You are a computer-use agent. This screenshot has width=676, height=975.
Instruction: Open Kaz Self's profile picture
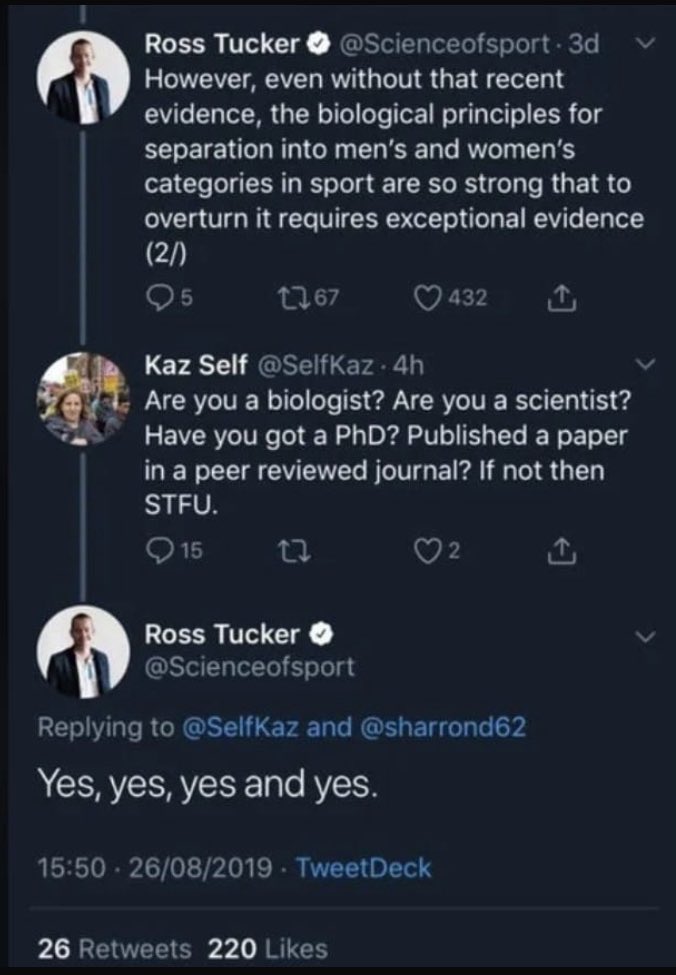(x=83, y=399)
